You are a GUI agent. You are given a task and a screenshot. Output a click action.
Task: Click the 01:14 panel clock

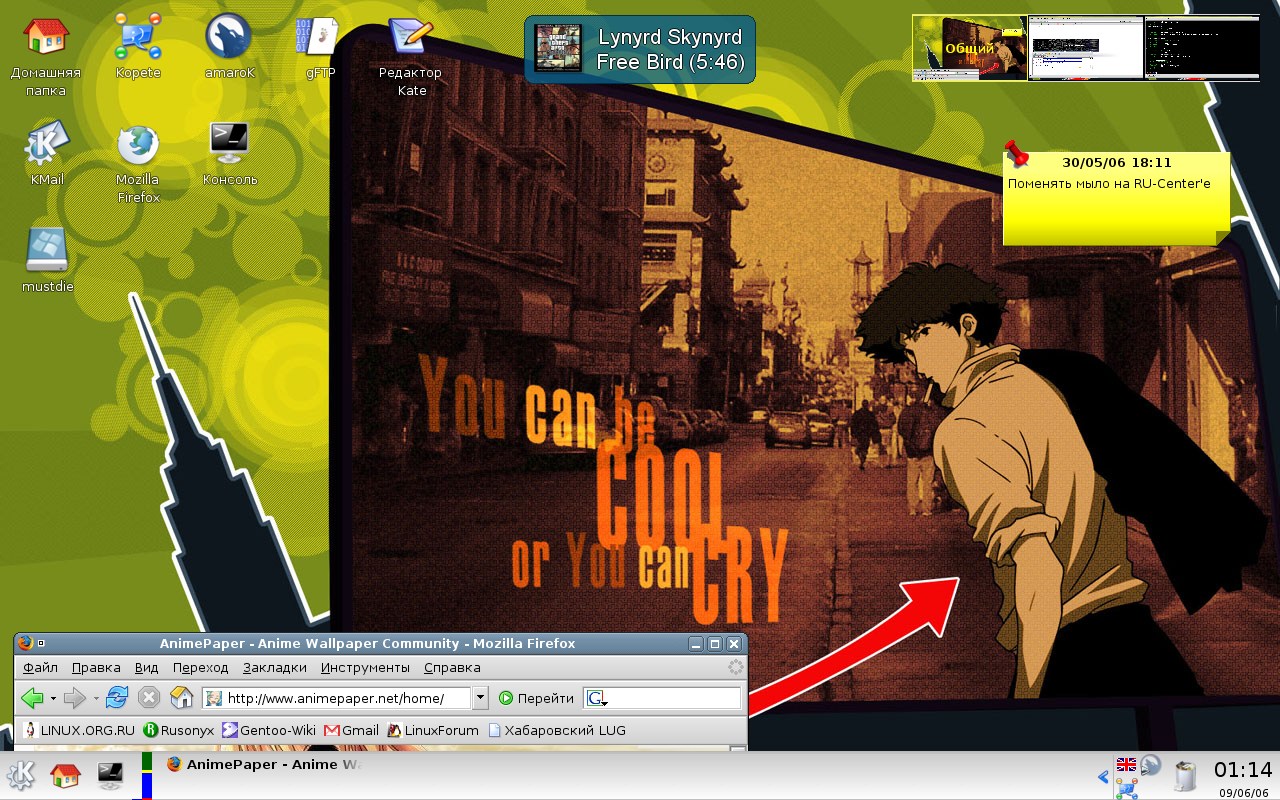click(1243, 769)
